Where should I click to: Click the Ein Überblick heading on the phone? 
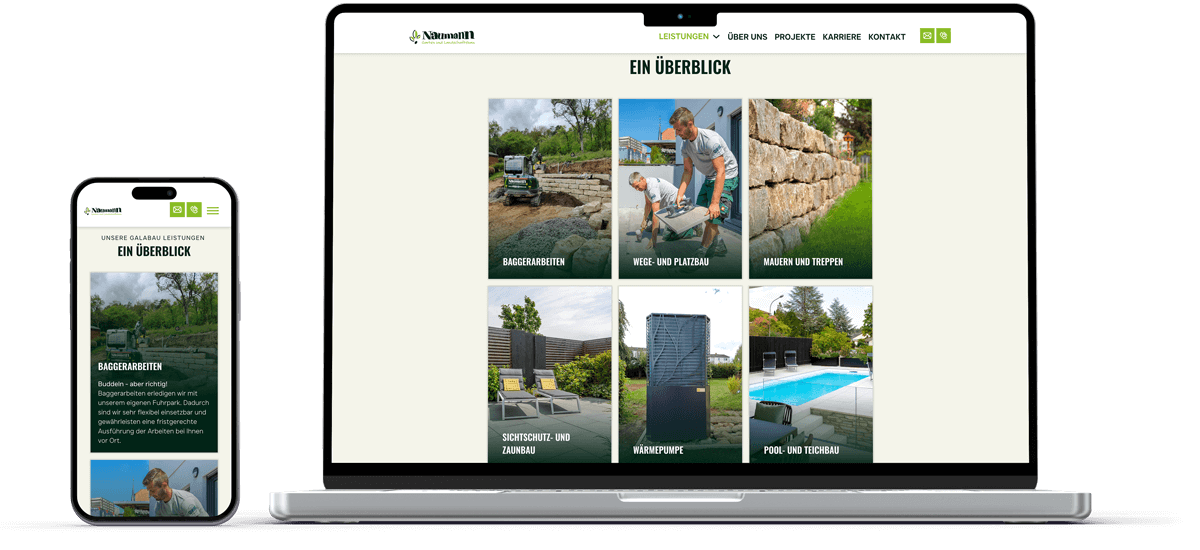(x=154, y=251)
